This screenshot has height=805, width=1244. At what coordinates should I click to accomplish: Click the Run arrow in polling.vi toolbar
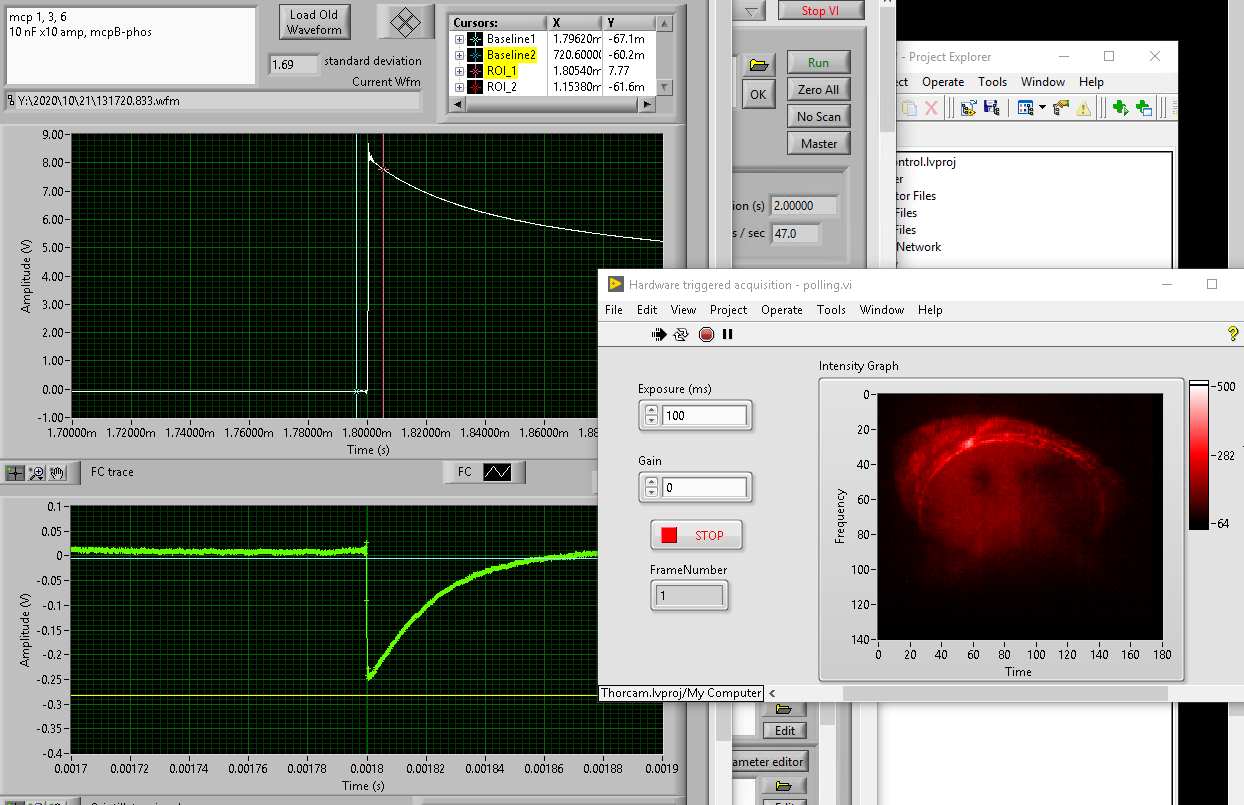[659, 335]
